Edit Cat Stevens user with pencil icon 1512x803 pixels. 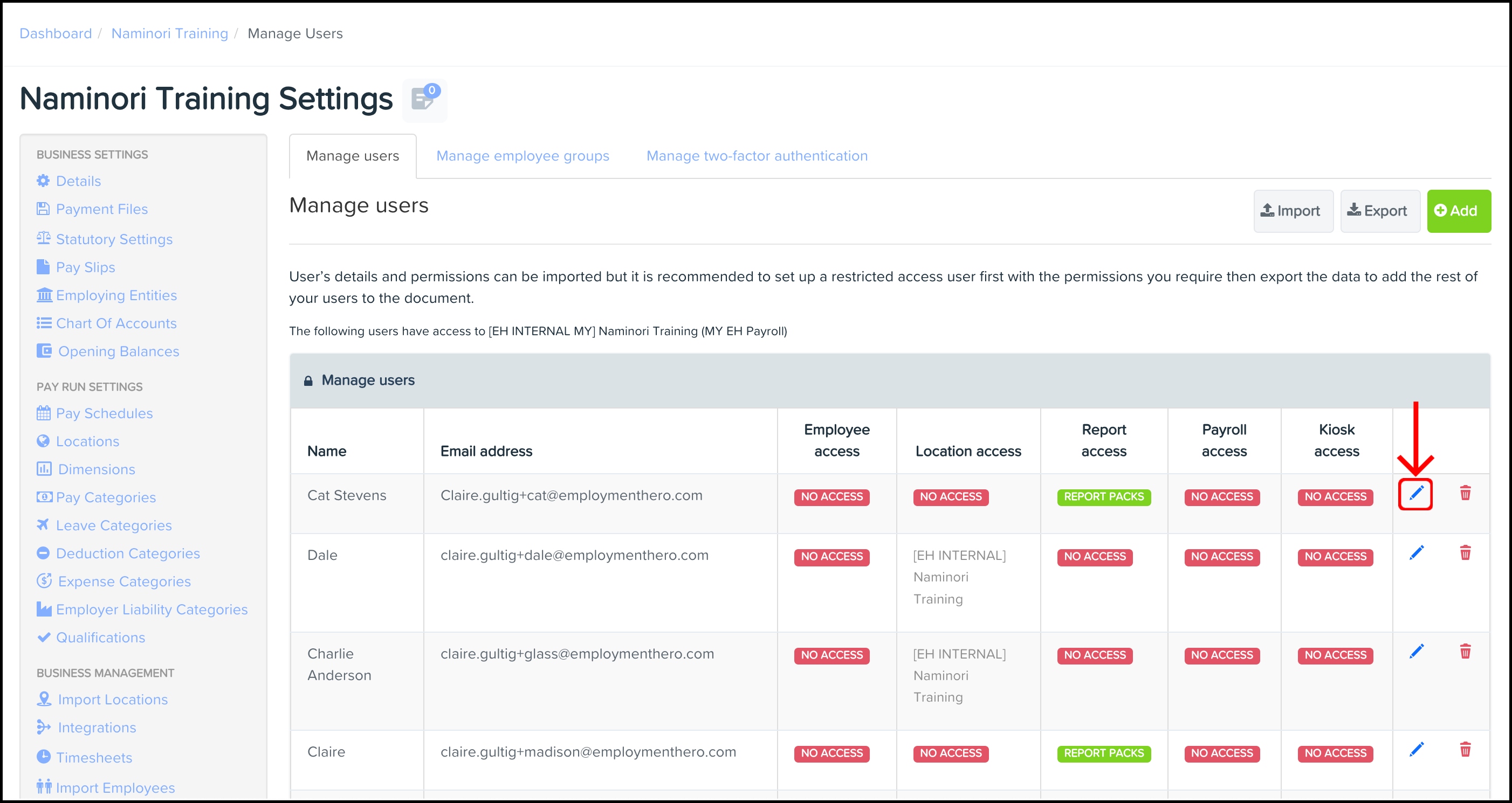(x=1415, y=493)
